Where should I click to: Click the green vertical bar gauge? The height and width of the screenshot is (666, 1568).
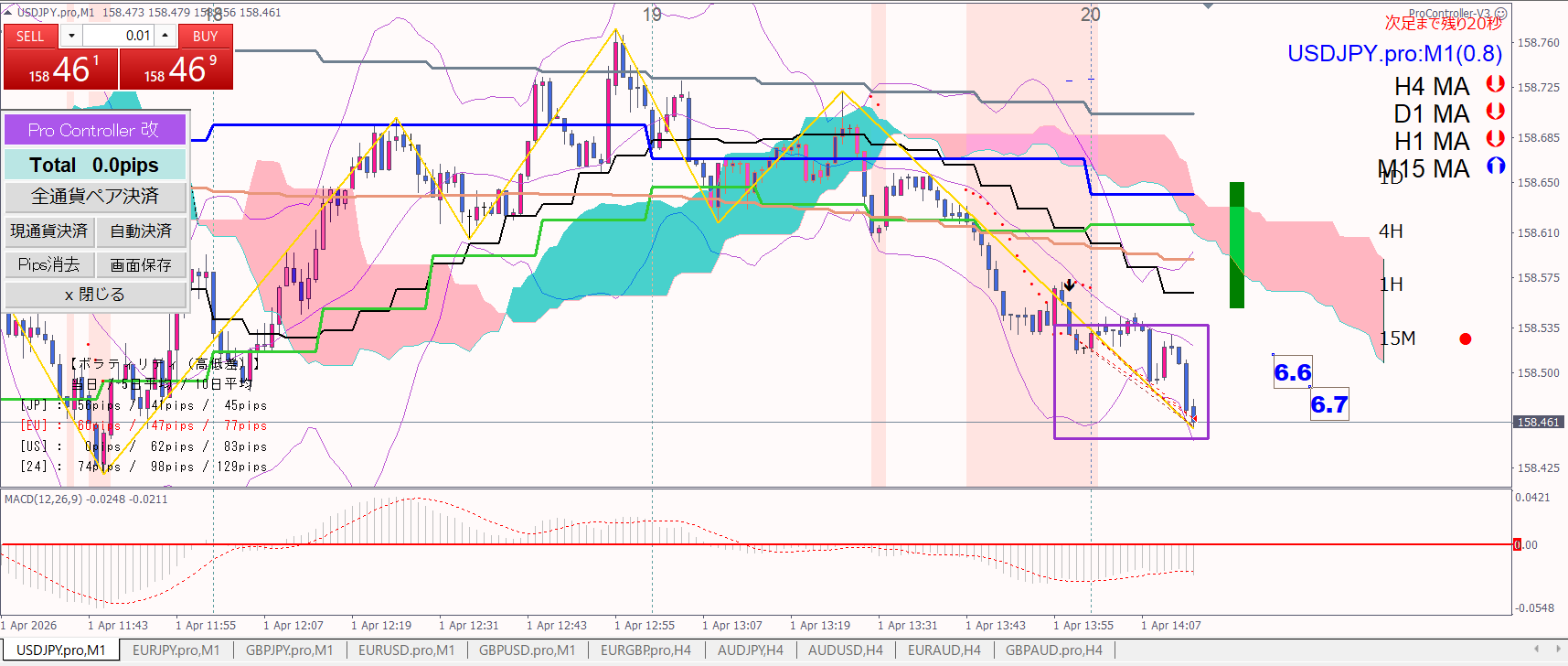pyautogui.click(x=1236, y=245)
